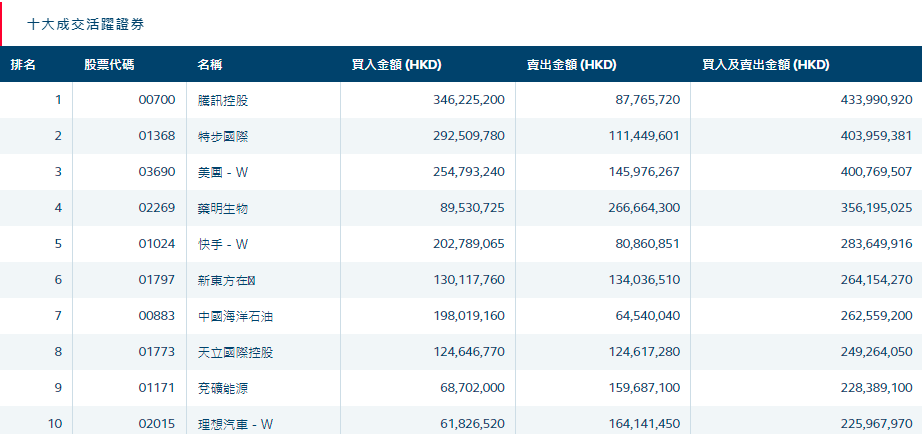
Task: Click sell amount 164,141,450
Action: click(x=644, y=423)
